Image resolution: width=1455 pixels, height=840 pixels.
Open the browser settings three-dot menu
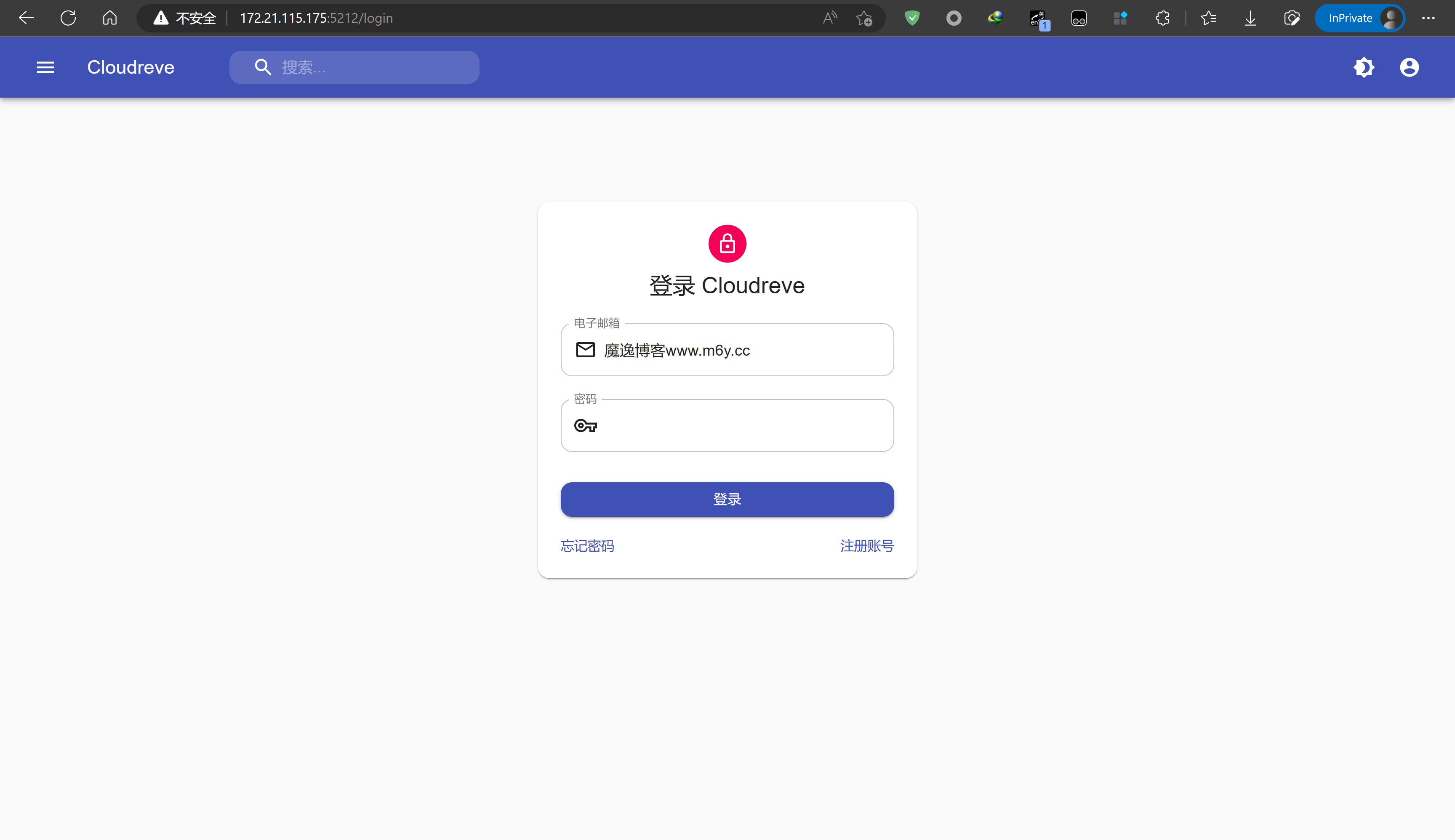click(1428, 19)
